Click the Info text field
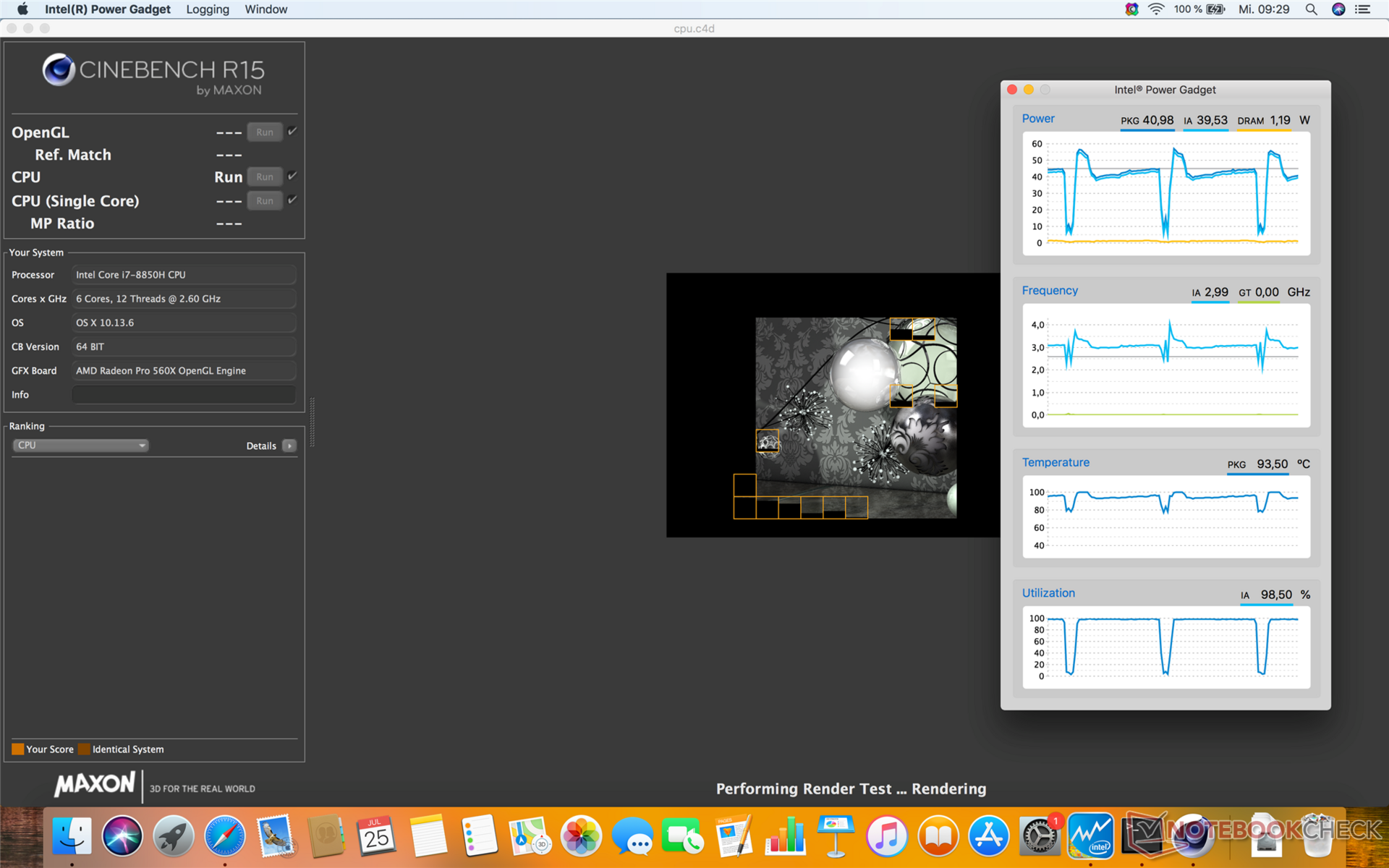The width and height of the screenshot is (1389, 868). click(184, 394)
